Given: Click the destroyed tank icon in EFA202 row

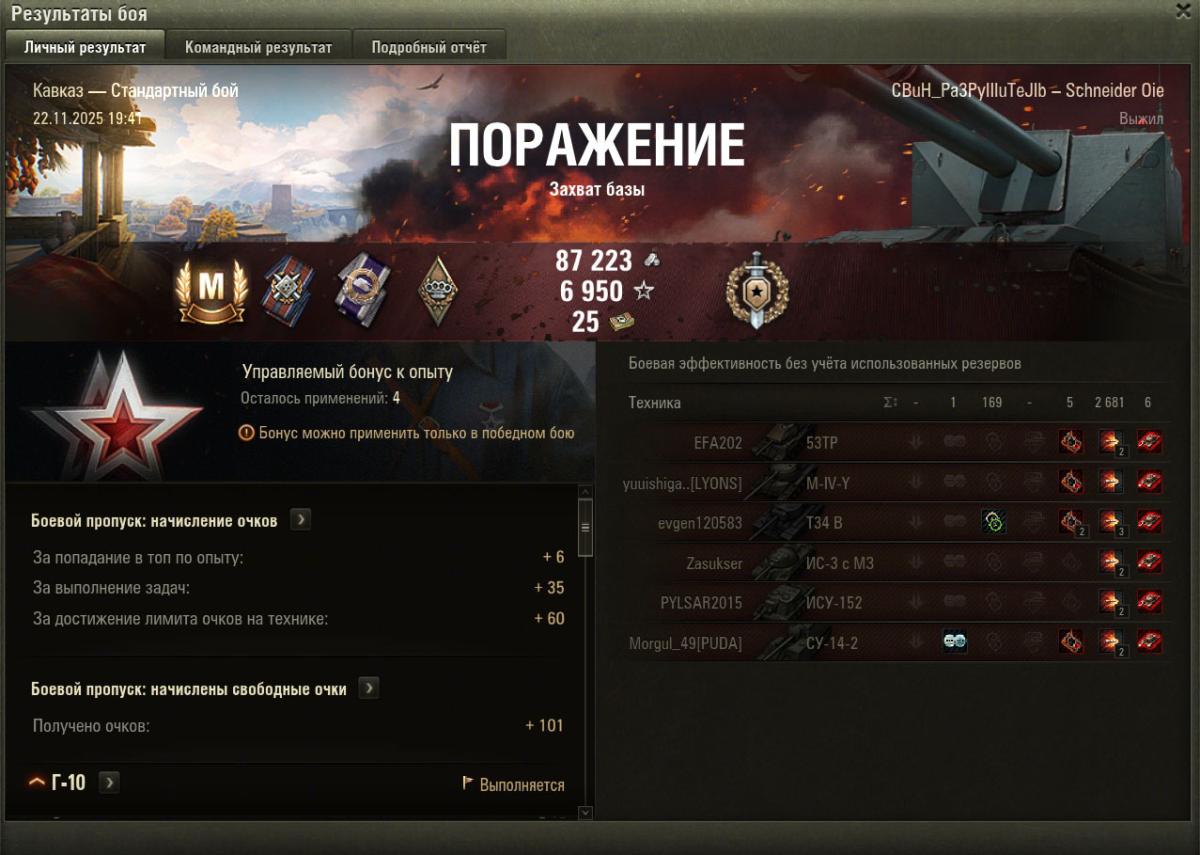Looking at the screenshot, I should pyautogui.click(x=1149, y=442).
